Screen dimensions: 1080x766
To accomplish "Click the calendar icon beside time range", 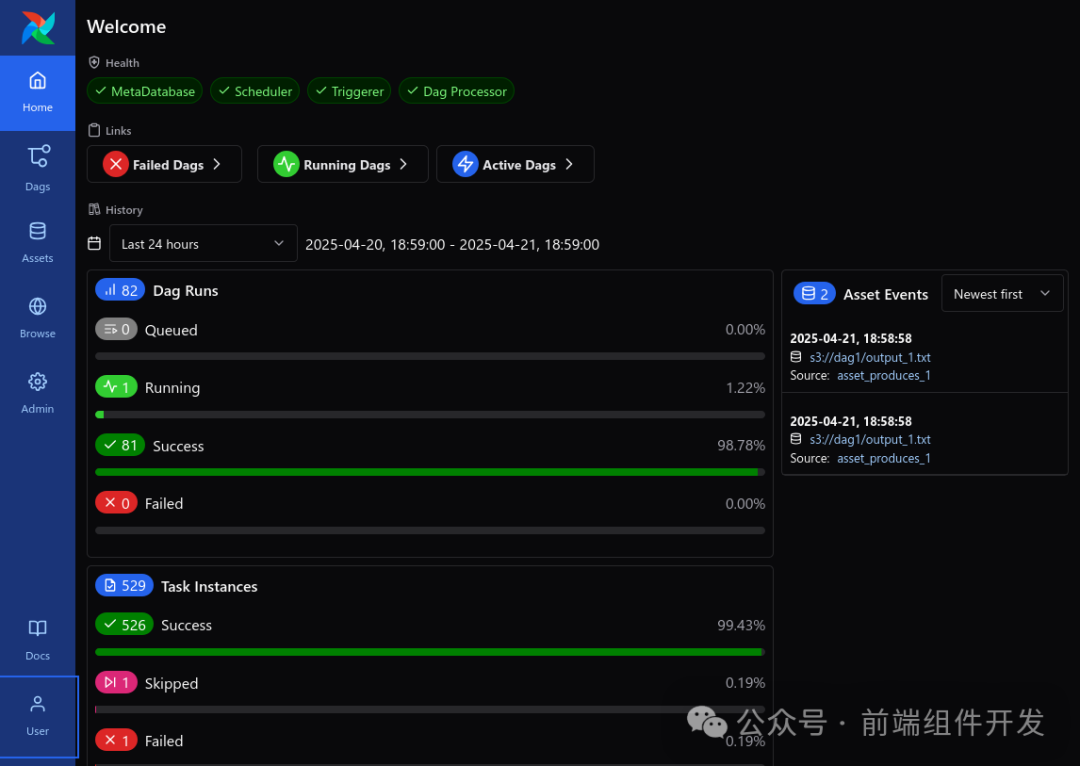I will 94,243.
